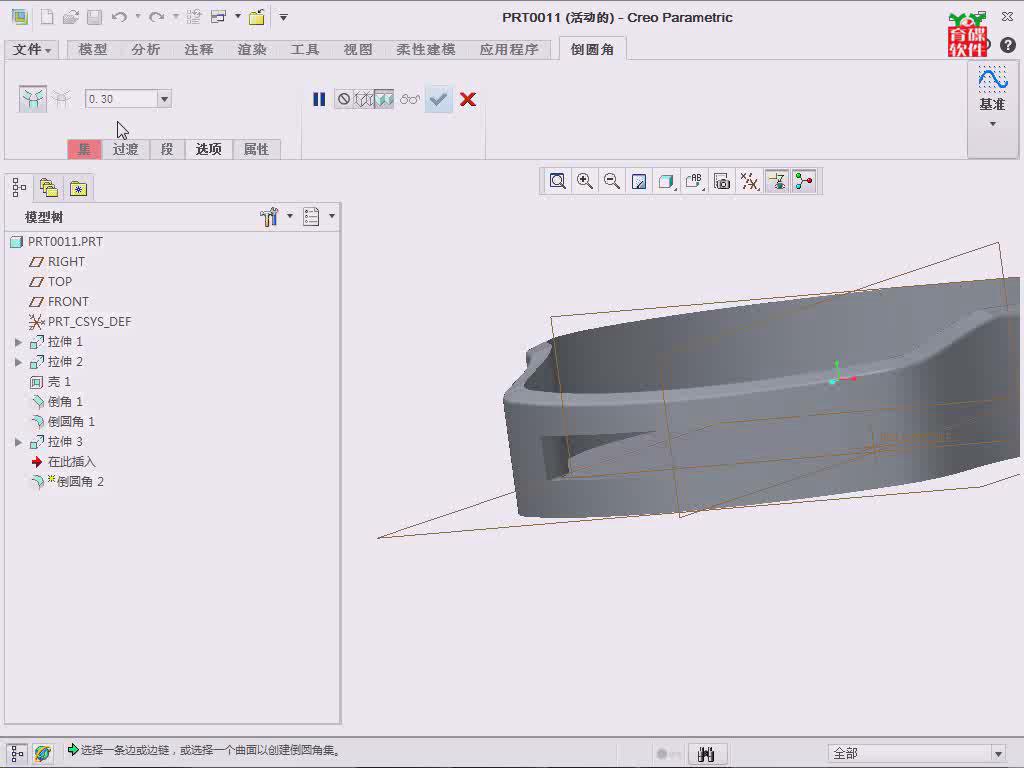The width and height of the screenshot is (1024, 768).
Task: Expand the 拉伸 3 feature node
Action: [x=18, y=442]
